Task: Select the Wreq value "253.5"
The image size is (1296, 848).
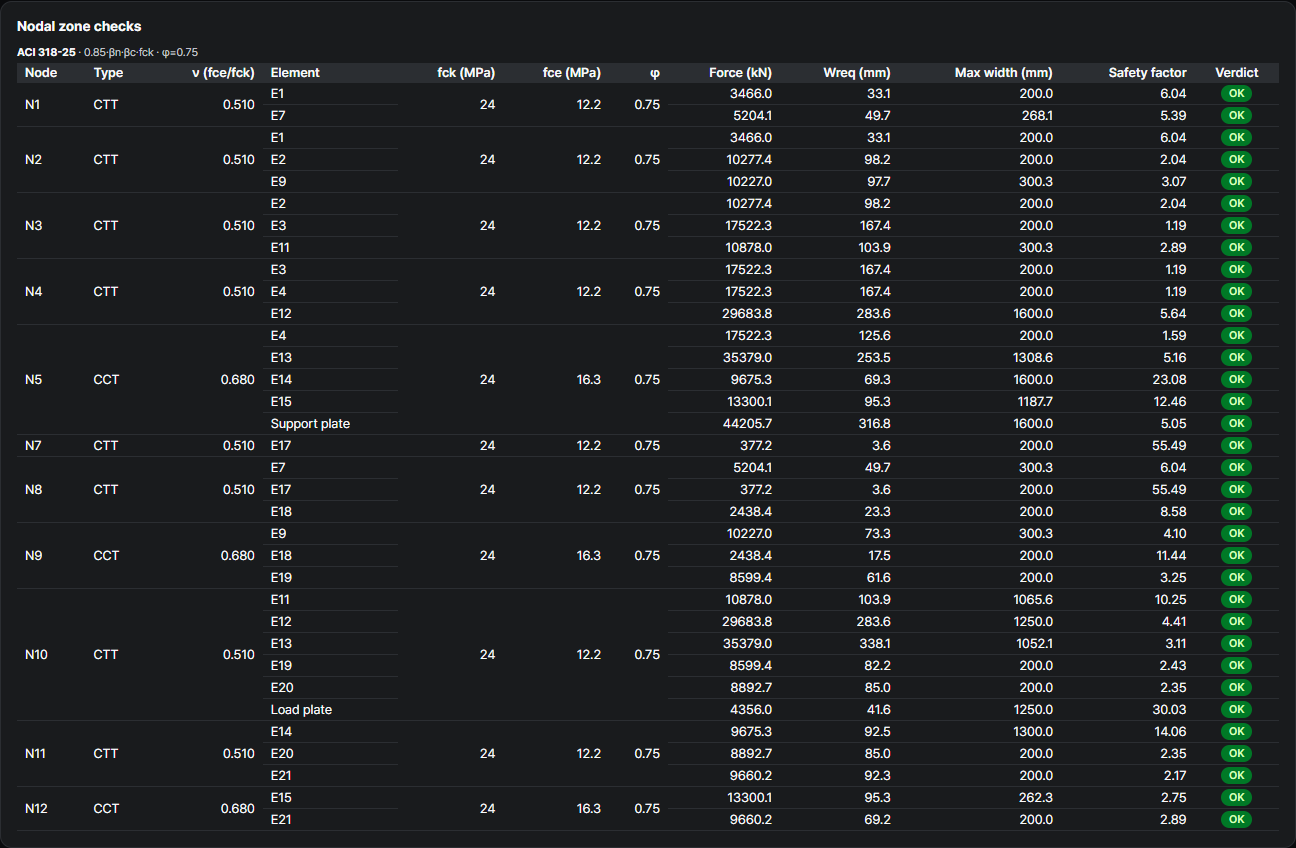Action: click(x=875, y=358)
